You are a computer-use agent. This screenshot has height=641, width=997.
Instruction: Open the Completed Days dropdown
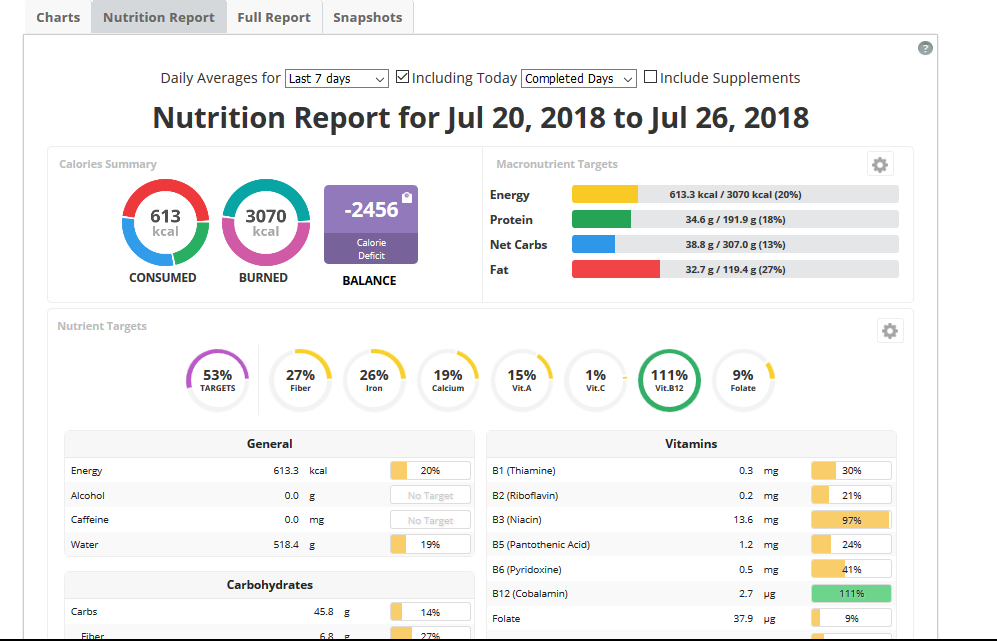[x=579, y=78]
